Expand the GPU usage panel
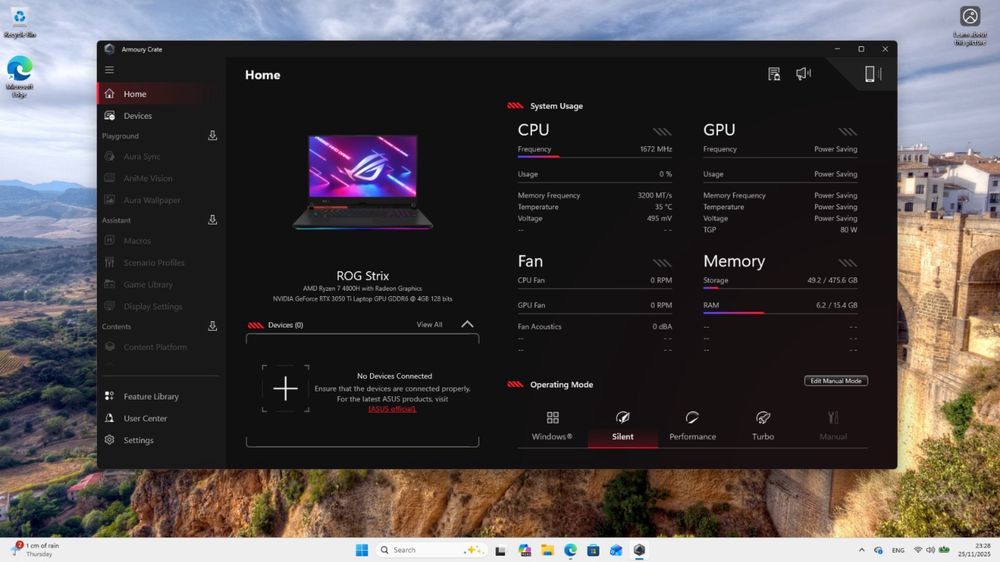This screenshot has width=1000, height=562. 848,132
